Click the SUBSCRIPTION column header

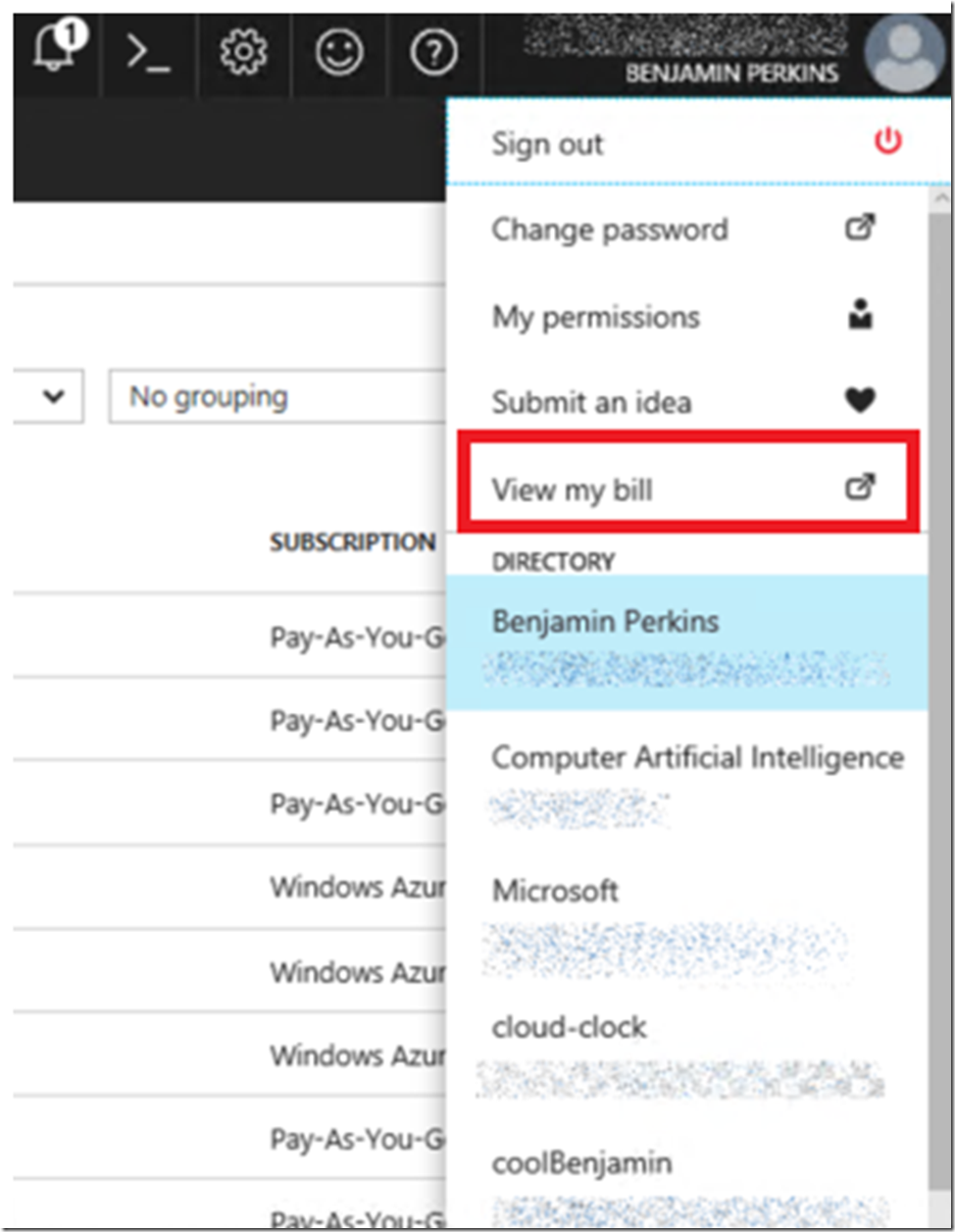coord(352,542)
